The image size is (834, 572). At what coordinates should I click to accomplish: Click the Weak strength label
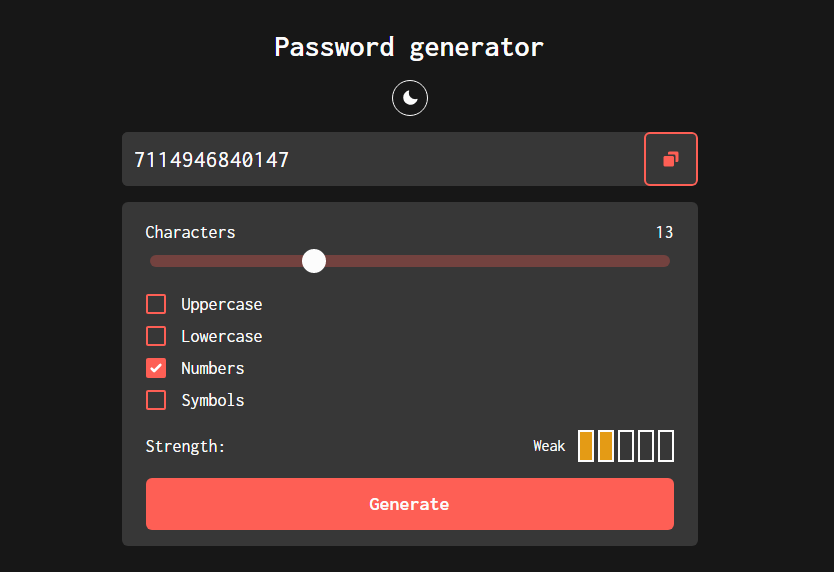(549, 446)
